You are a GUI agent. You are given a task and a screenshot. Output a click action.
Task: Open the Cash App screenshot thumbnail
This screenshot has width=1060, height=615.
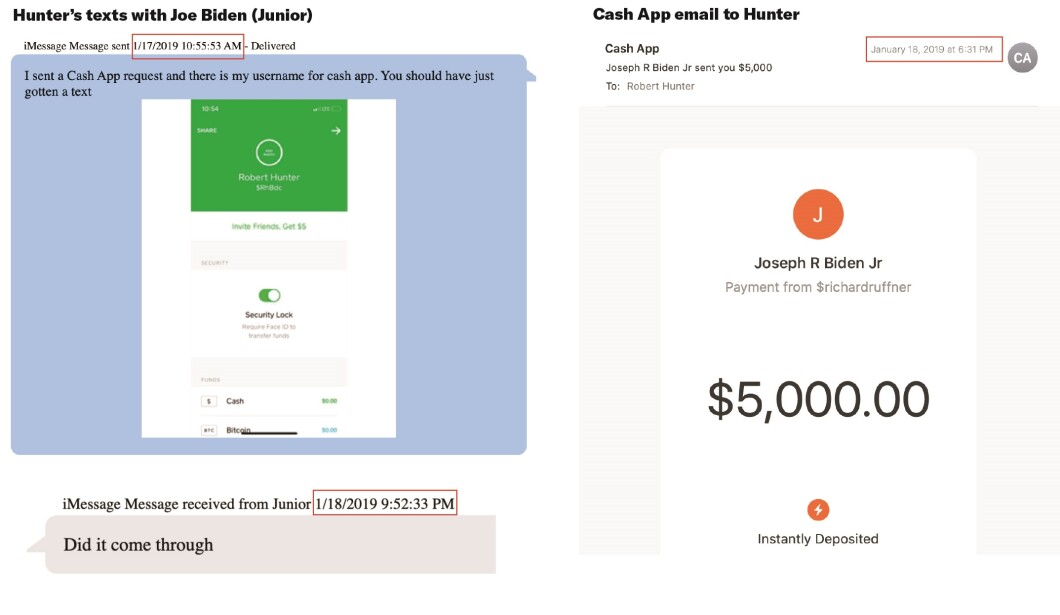coord(268,268)
